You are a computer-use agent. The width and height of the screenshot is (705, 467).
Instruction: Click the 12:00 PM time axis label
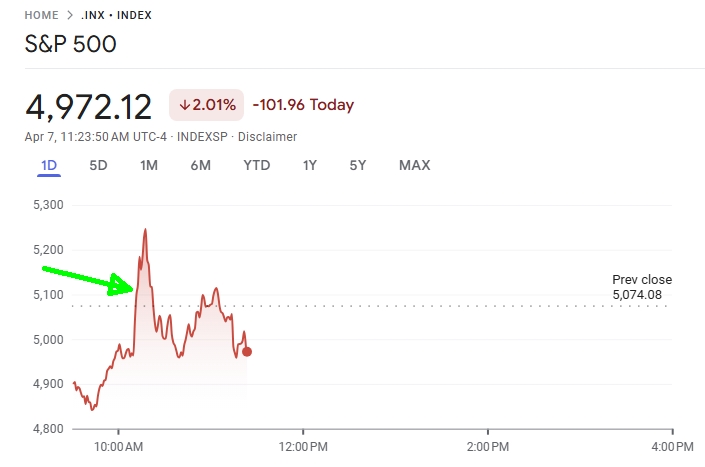point(303,445)
